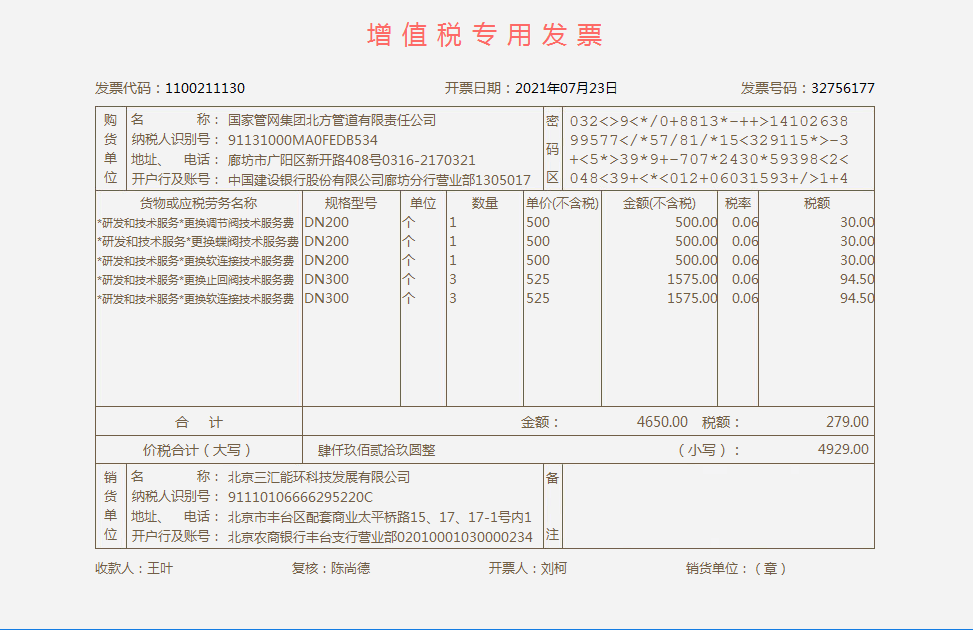
Task: Click seller address 北京市丰台区配套商业太平桥路15、17、17-1号内1
Action: tap(380, 517)
